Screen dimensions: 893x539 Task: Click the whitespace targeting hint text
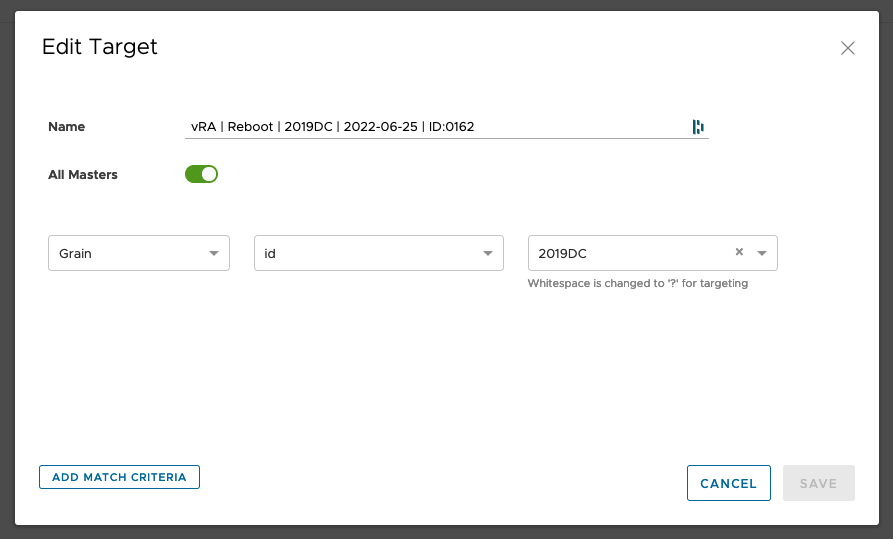pyautogui.click(x=638, y=283)
